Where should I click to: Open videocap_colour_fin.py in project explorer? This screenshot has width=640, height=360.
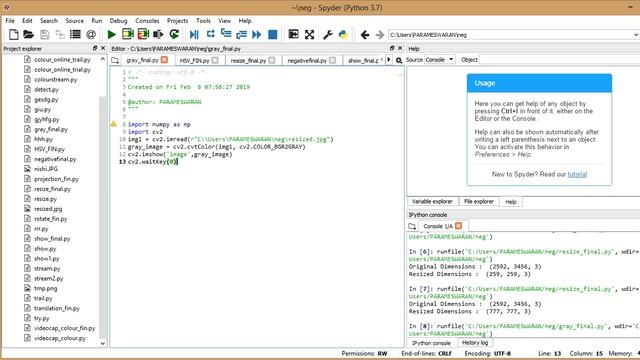(x=64, y=328)
